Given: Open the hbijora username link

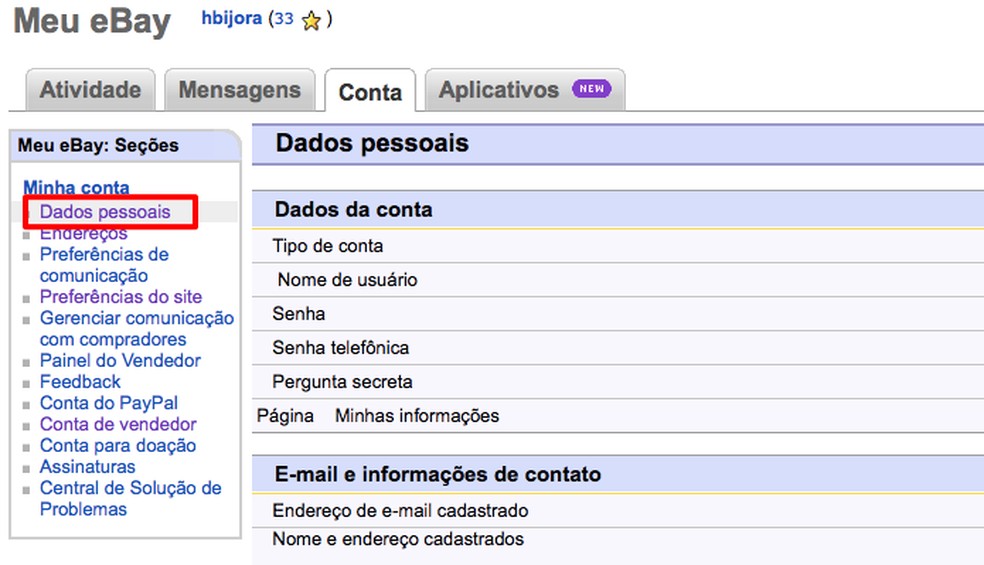Looking at the screenshot, I should point(232,18).
